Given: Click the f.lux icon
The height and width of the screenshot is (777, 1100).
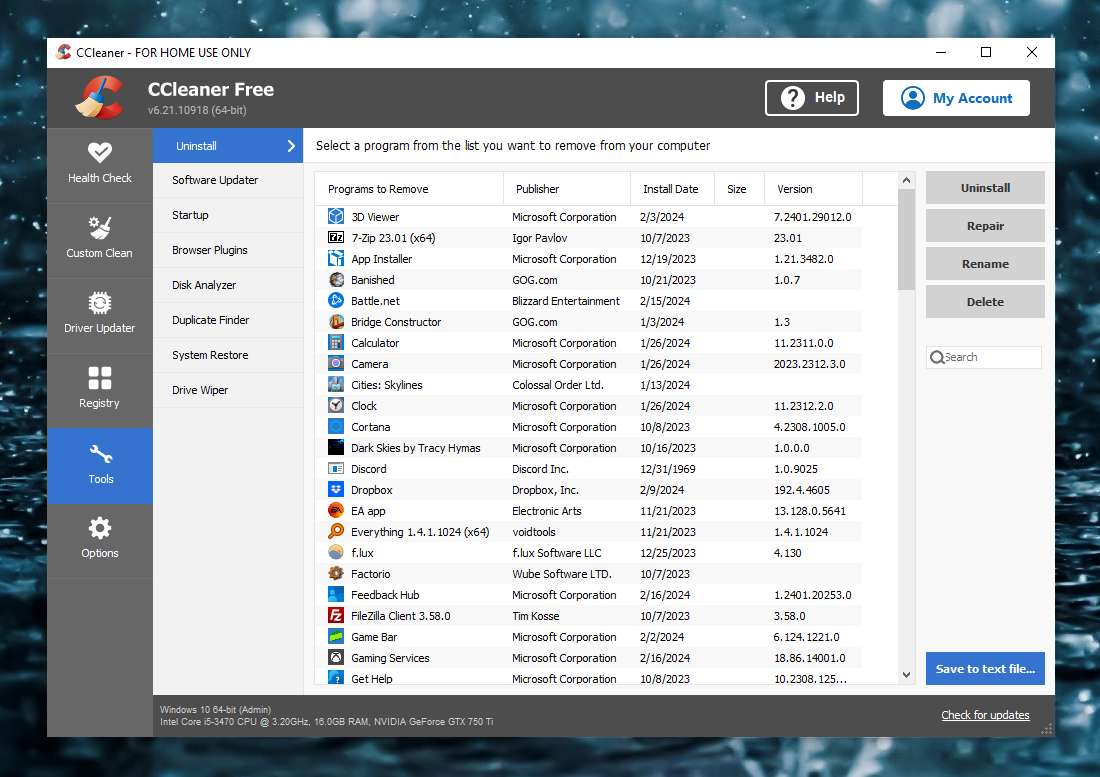Looking at the screenshot, I should [336, 553].
